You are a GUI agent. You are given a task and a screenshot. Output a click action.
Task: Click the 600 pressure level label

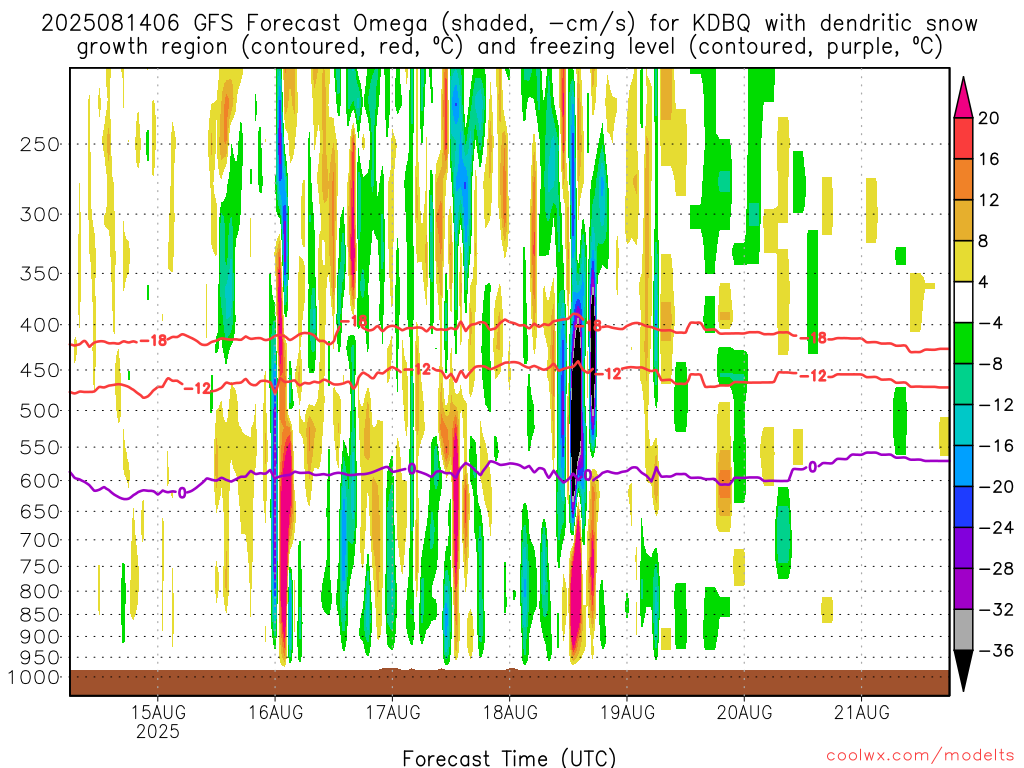40,481
